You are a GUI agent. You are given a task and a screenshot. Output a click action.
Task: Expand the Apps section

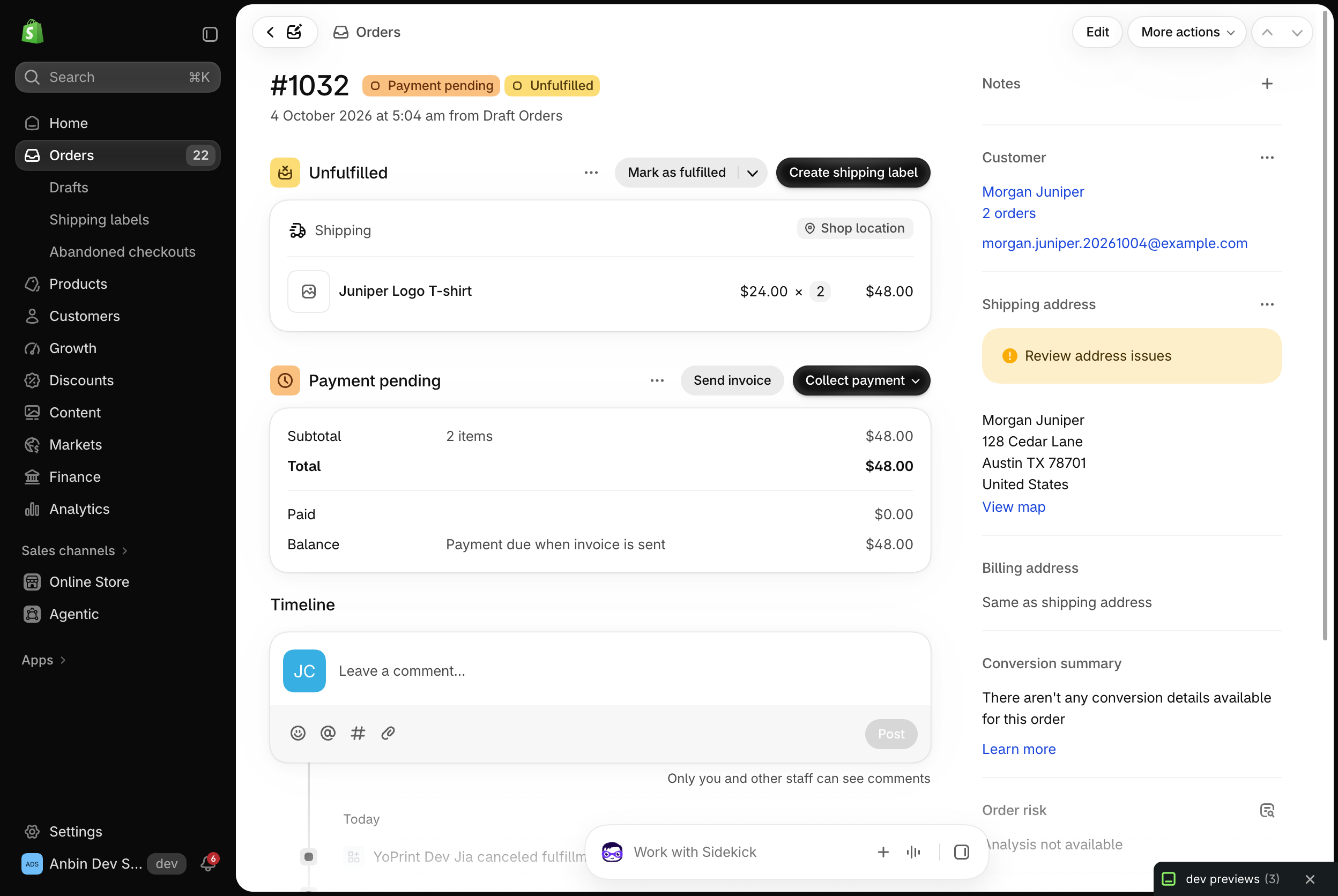tap(43, 660)
